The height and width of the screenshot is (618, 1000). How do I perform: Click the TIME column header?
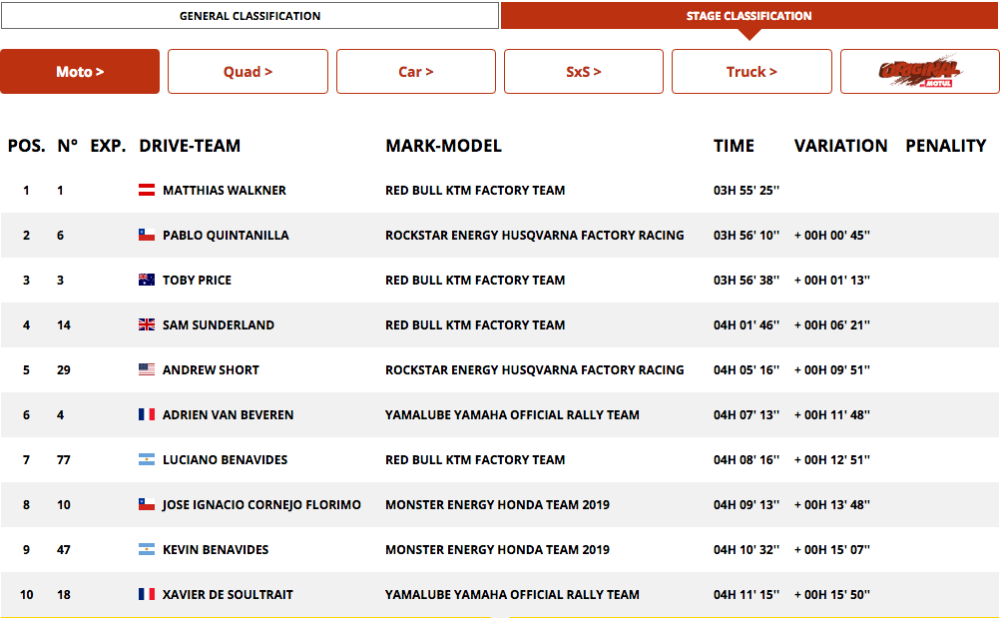coord(734,146)
